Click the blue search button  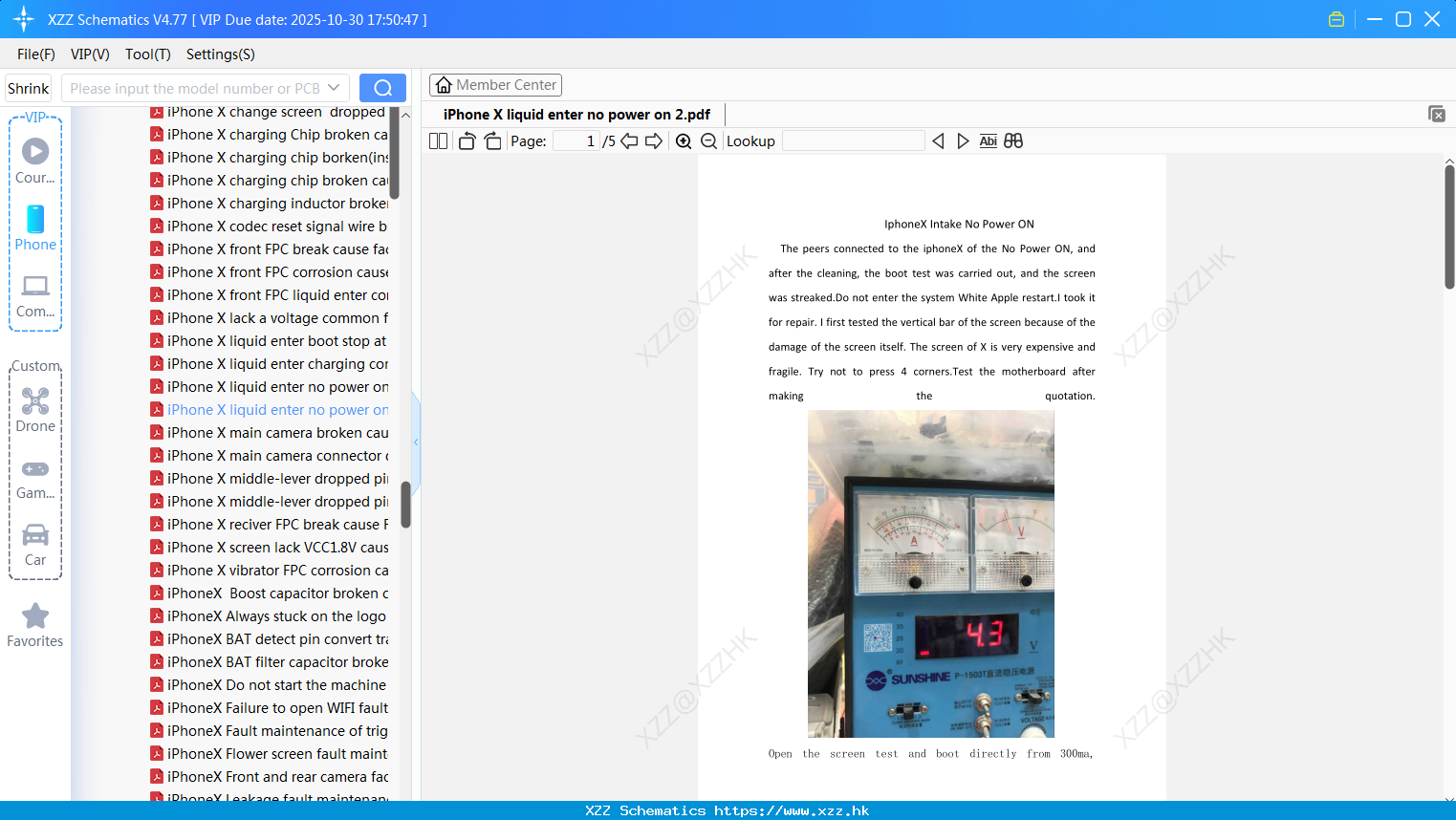(x=382, y=88)
